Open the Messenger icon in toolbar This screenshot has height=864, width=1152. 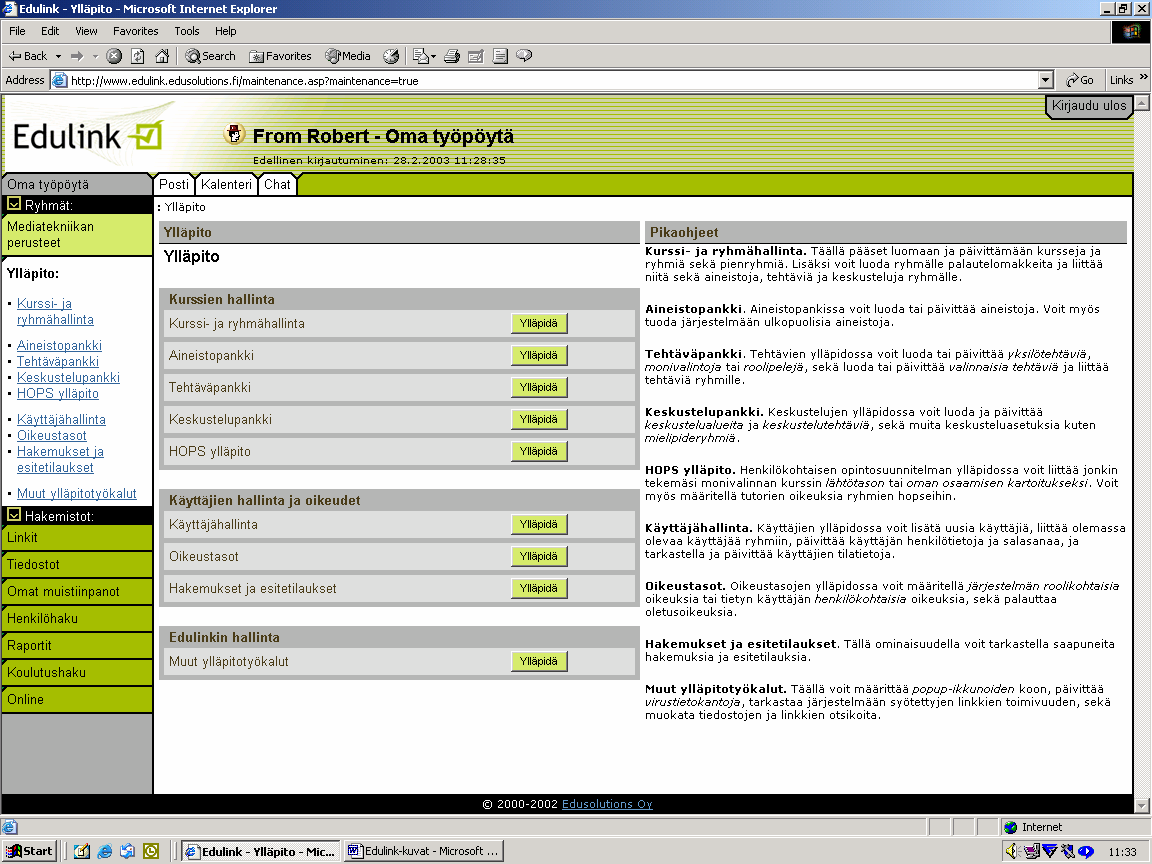pos(525,56)
